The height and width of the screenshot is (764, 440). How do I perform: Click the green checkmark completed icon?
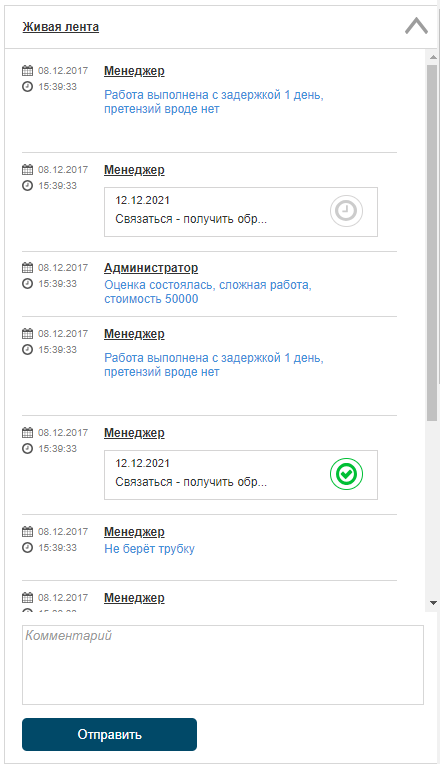[346, 474]
